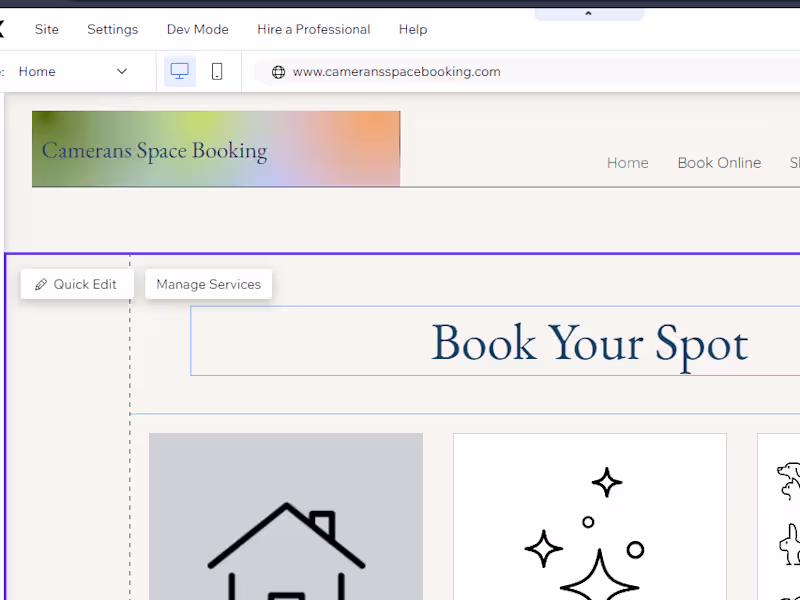
Task: Click Hire a Professional
Action: [313, 29]
